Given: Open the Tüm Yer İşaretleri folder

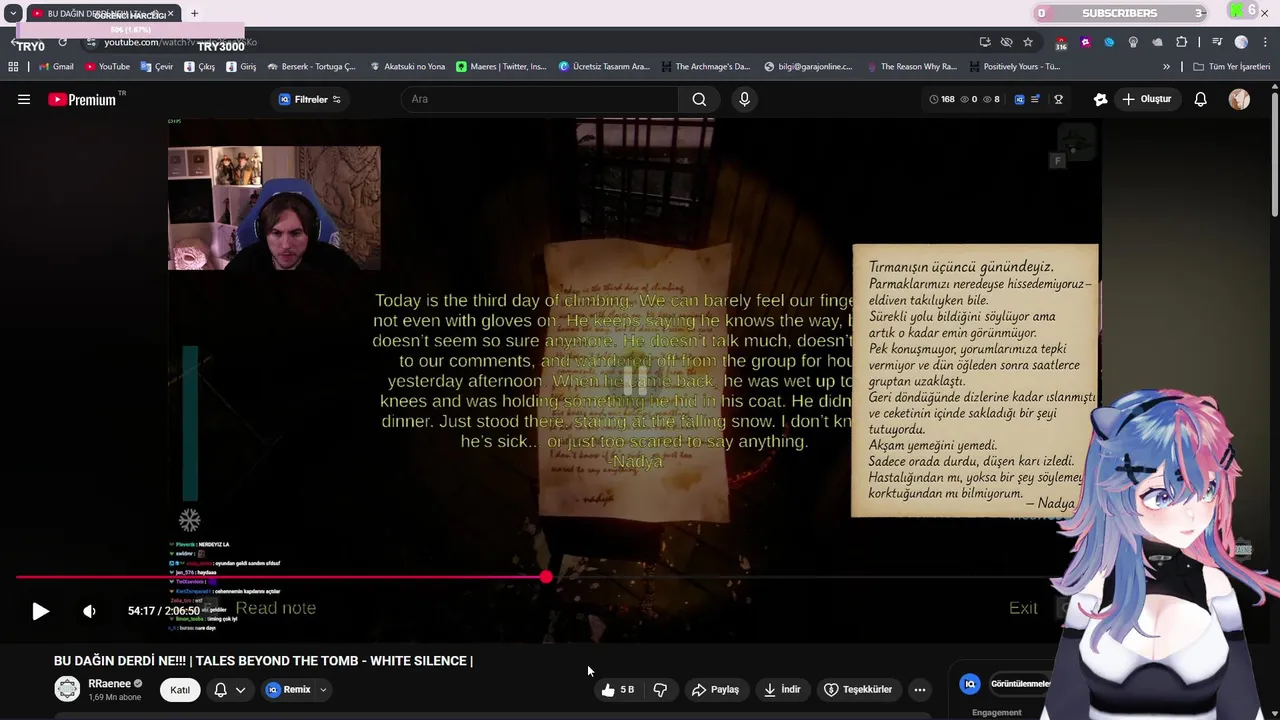Looking at the screenshot, I should click(x=1231, y=67).
